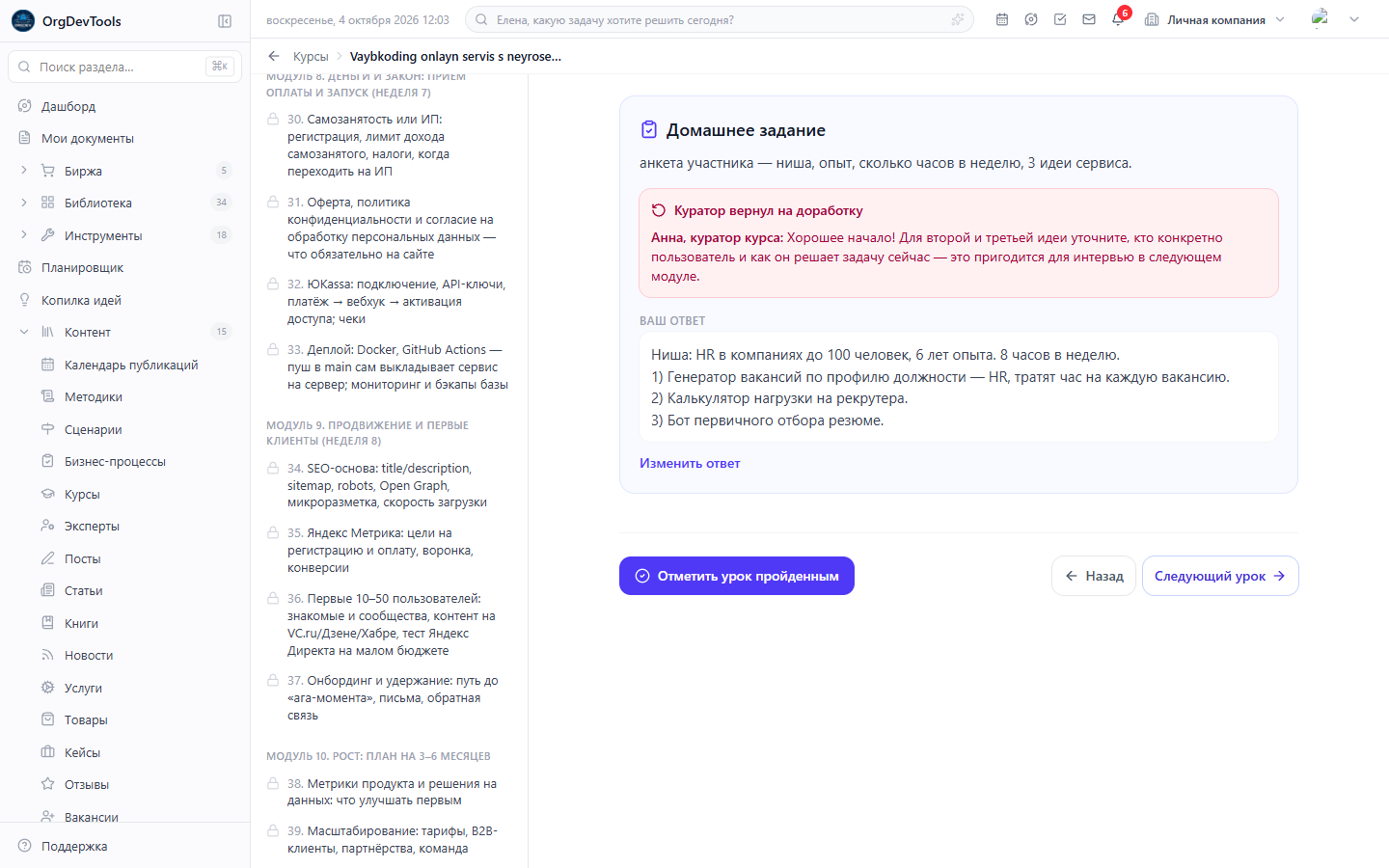Open lesson 38 Метрики продукта

(x=388, y=792)
